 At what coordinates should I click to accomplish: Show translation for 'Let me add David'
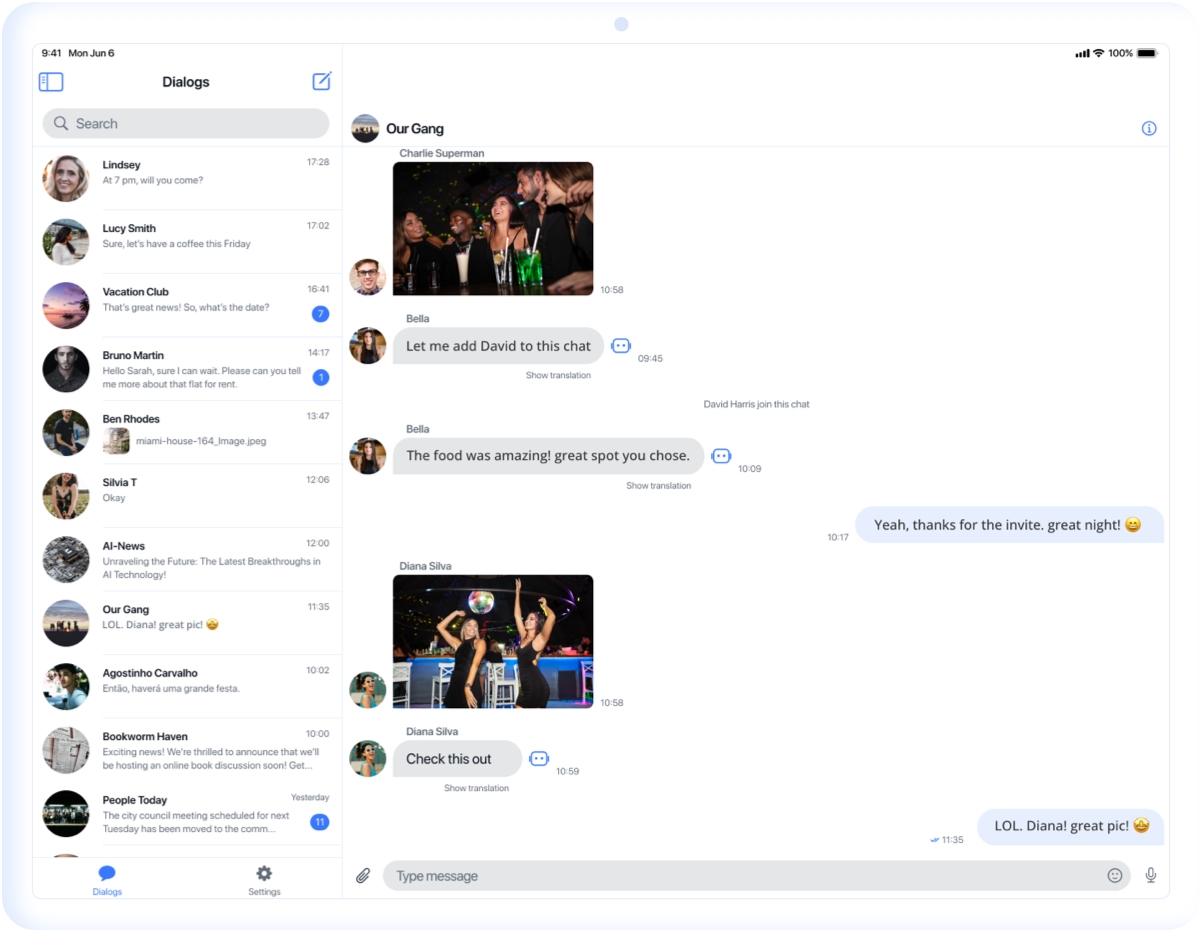[x=558, y=376]
